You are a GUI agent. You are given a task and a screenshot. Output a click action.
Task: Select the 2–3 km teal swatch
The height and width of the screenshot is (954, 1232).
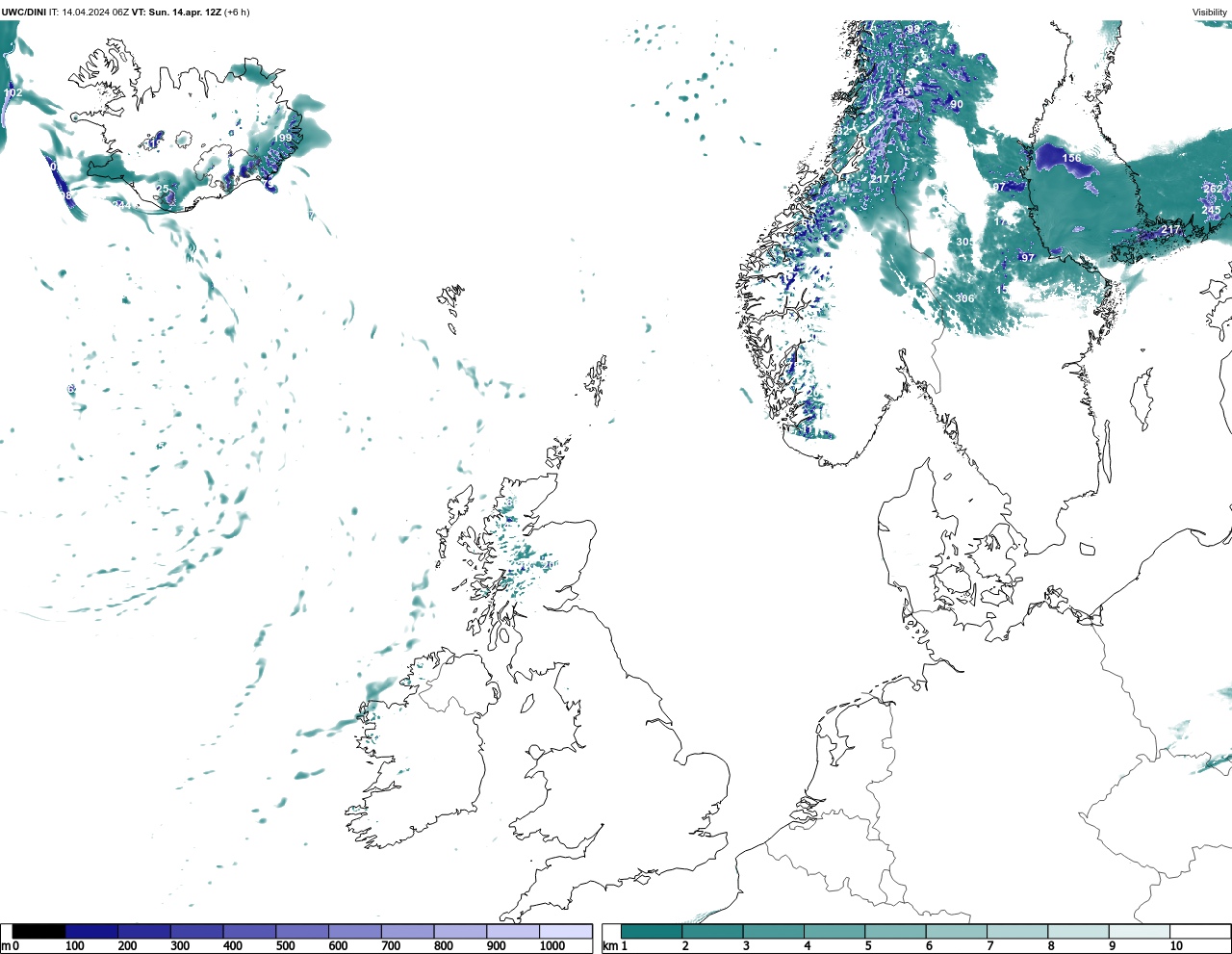(x=712, y=931)
